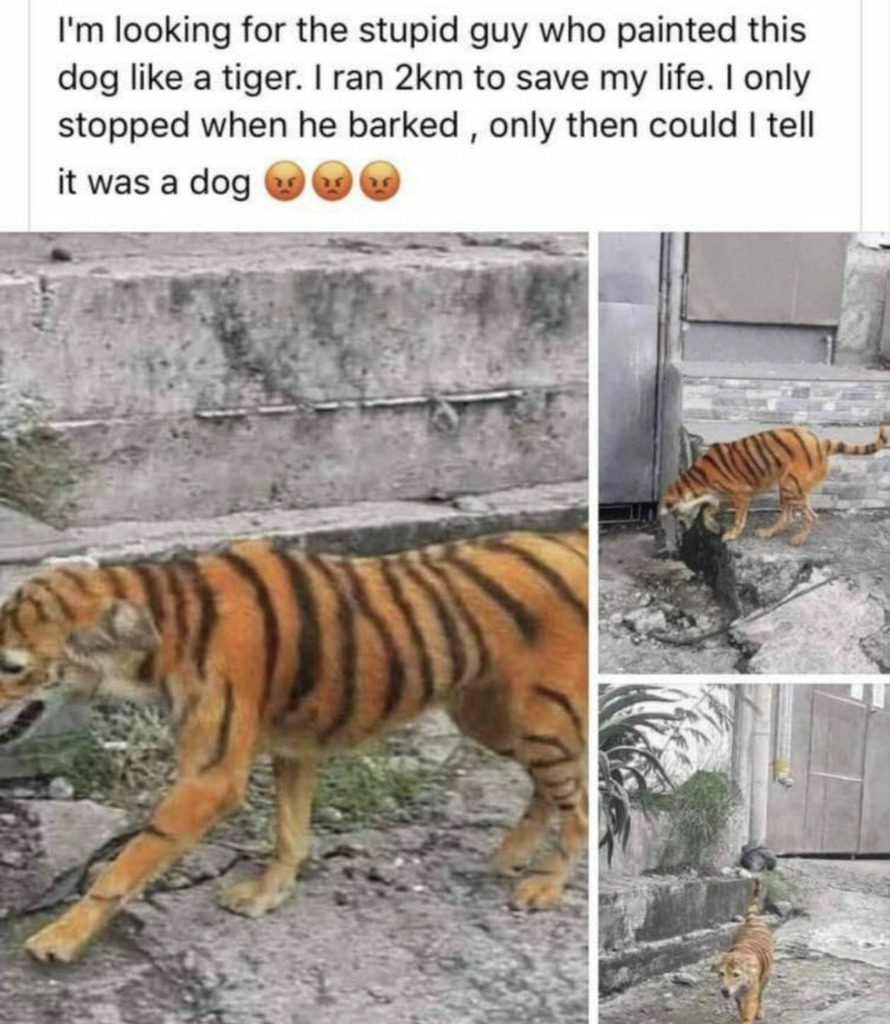Viewport: 890px width, 1024px height.
Task: Click the text "it was a dog"
Action: (154, 183)
